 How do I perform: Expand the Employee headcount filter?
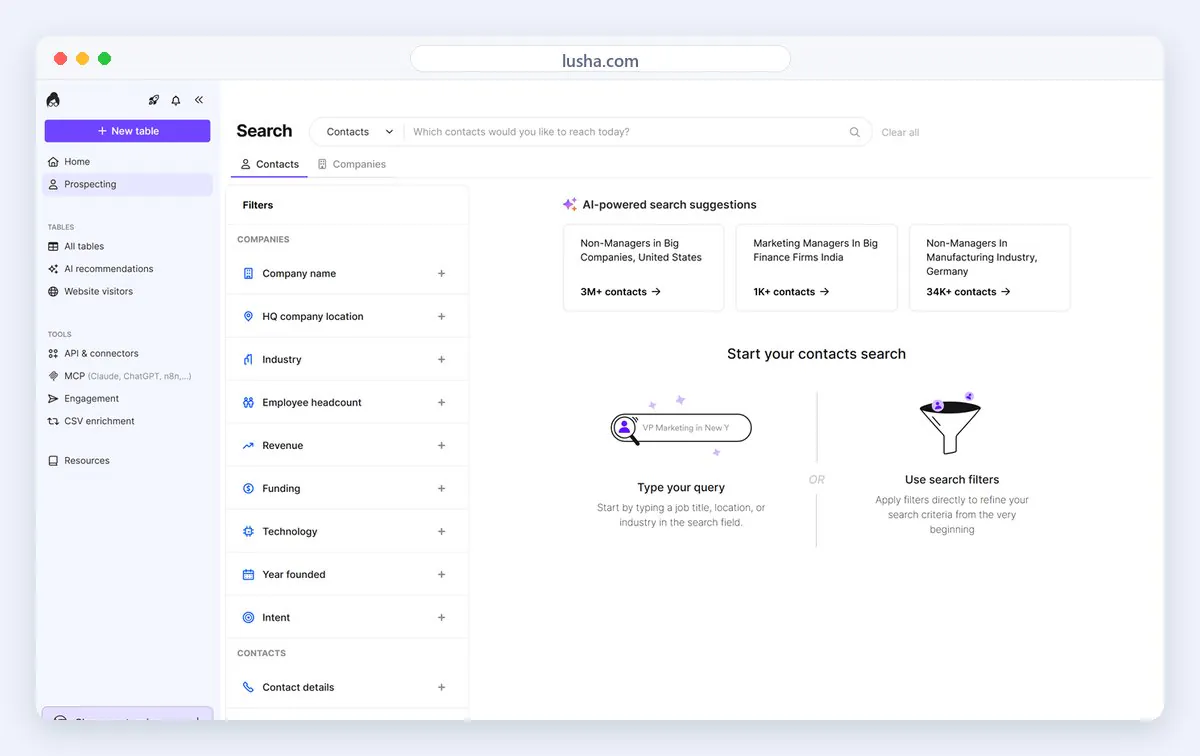point(441,402)
